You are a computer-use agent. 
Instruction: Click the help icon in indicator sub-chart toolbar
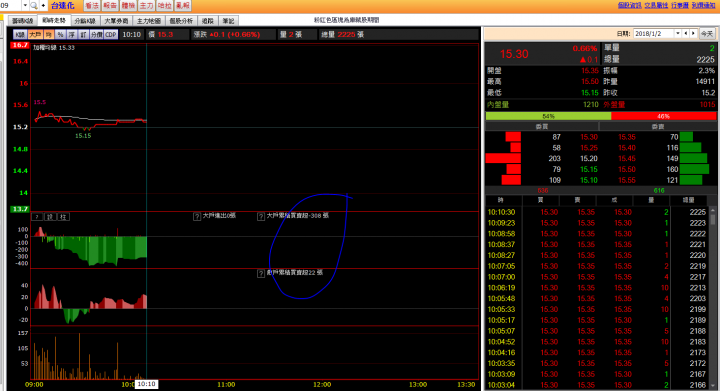[x=37, y=217]
